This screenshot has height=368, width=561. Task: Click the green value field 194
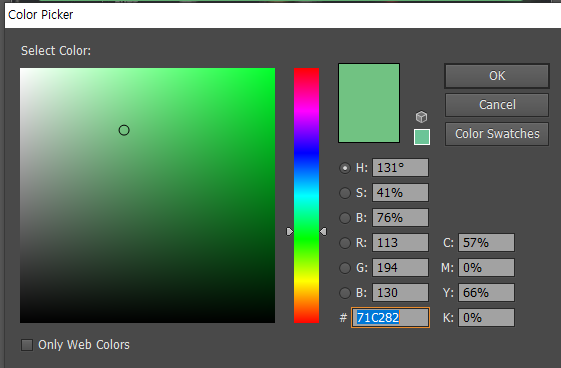[400, 268]
